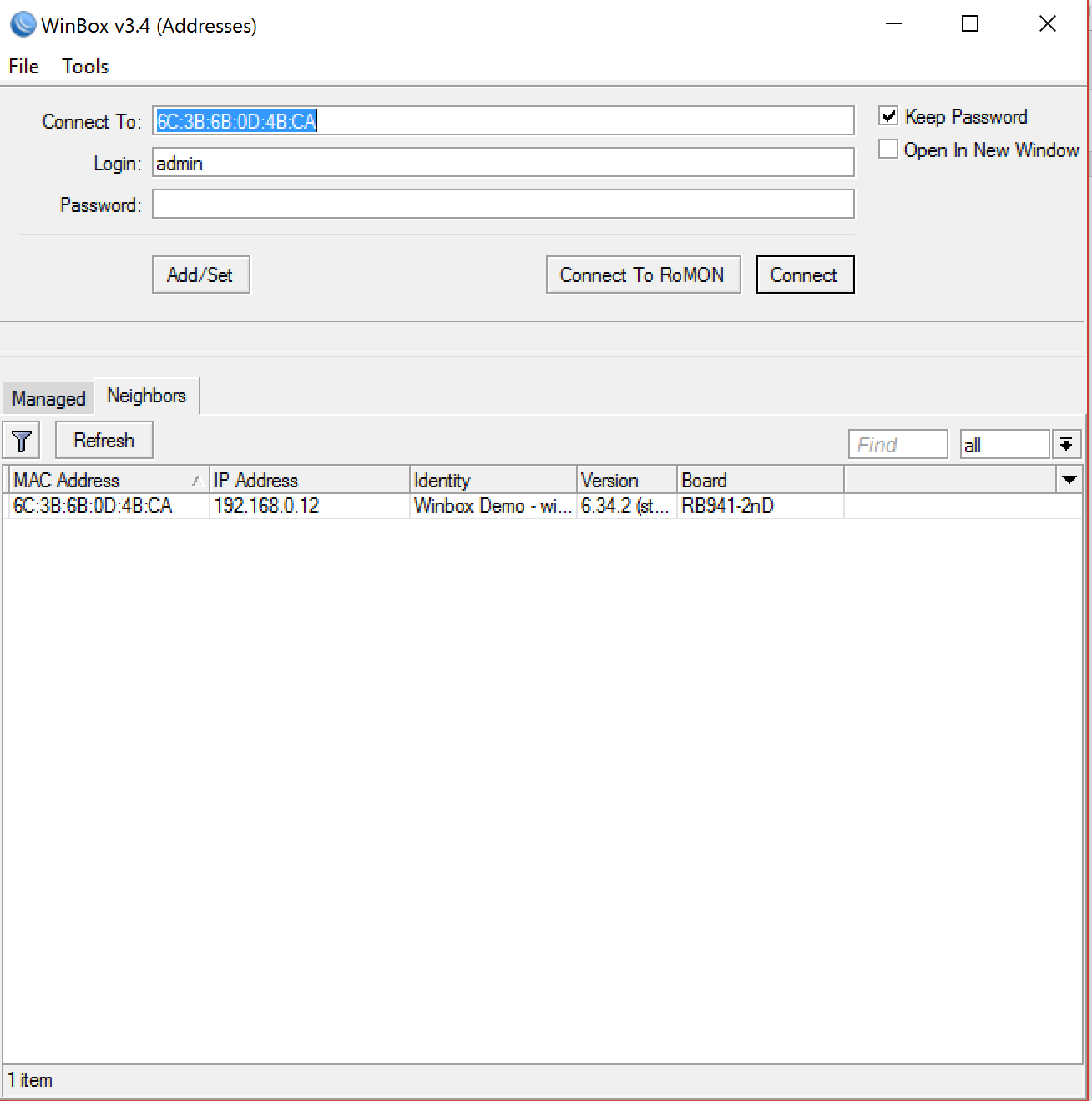Focus the Connect To address field
1092x1101 pixels.
[503, 120]
